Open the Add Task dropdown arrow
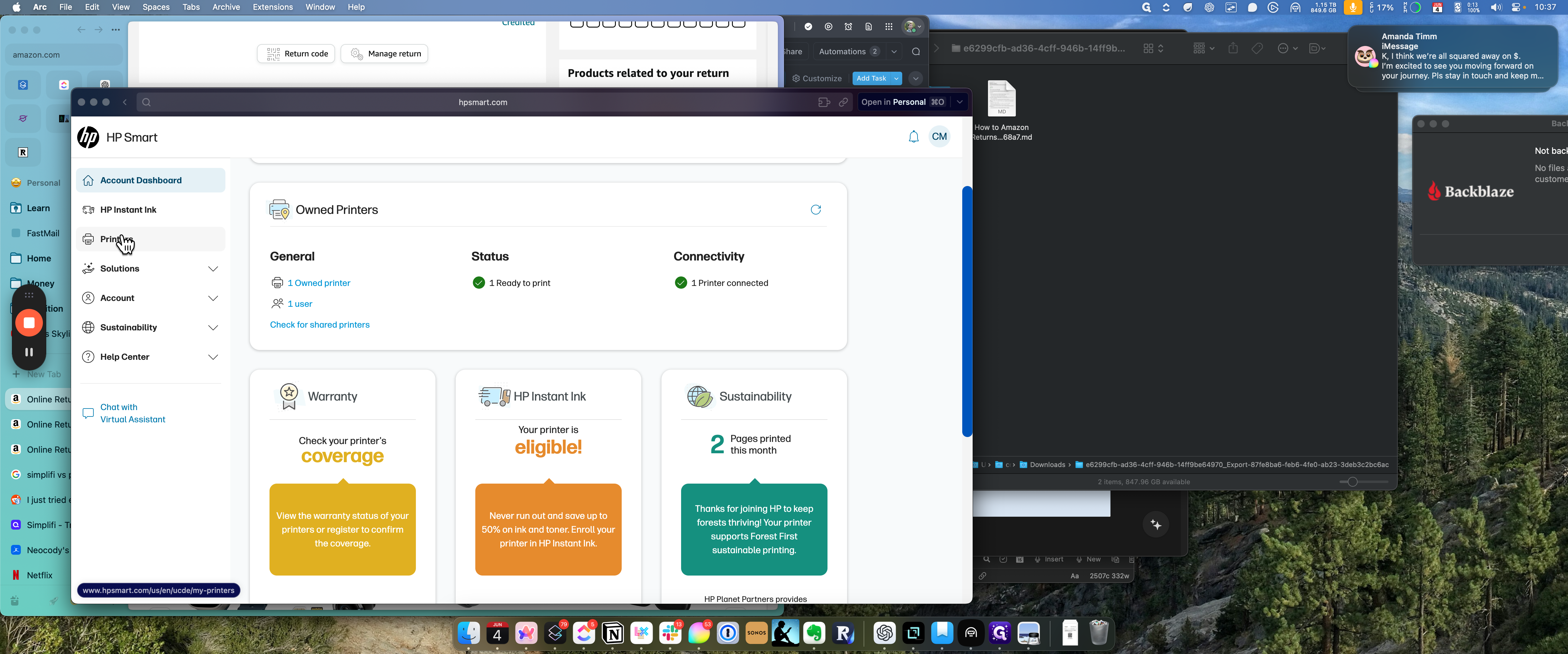Screen dimensions: 1568x654 point(897,78)
